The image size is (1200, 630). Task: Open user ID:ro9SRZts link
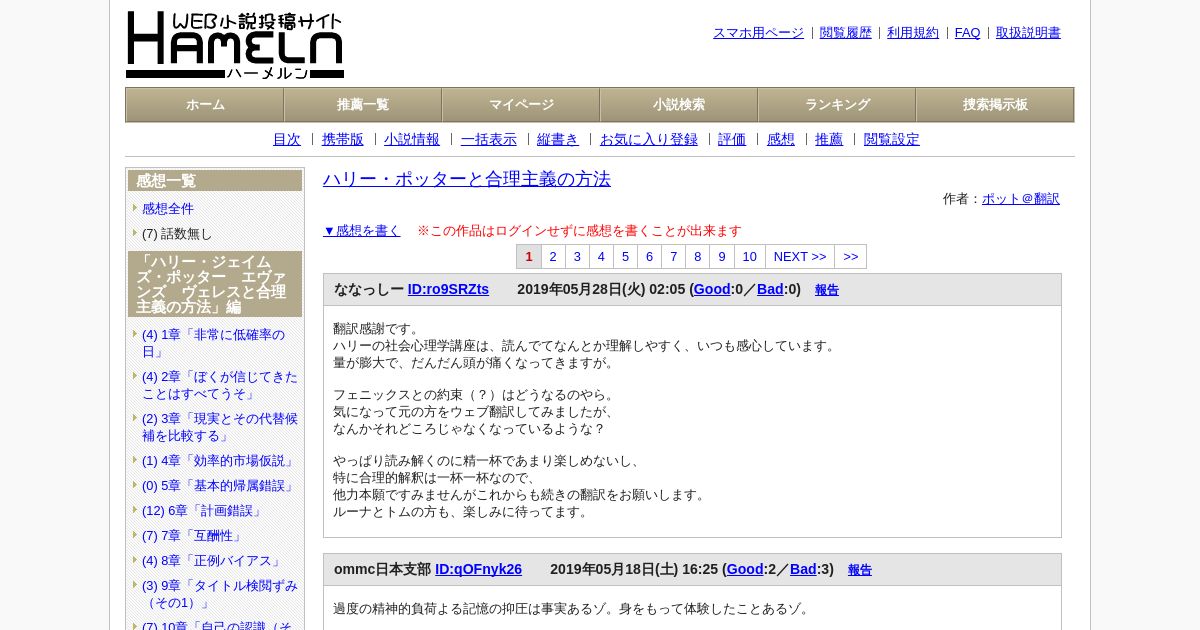(x=448, y=290)
